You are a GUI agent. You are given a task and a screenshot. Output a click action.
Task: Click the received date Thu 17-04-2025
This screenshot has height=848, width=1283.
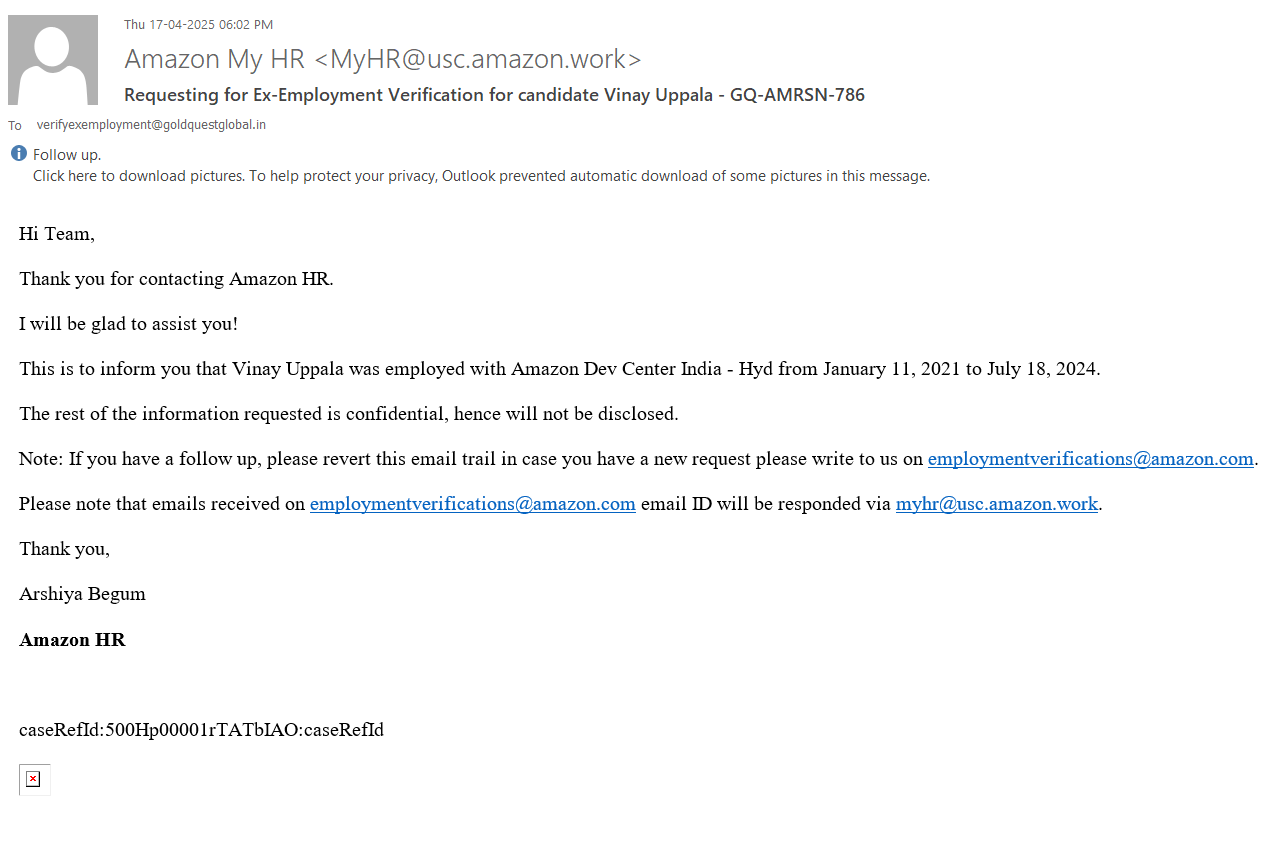pos(198,25)
